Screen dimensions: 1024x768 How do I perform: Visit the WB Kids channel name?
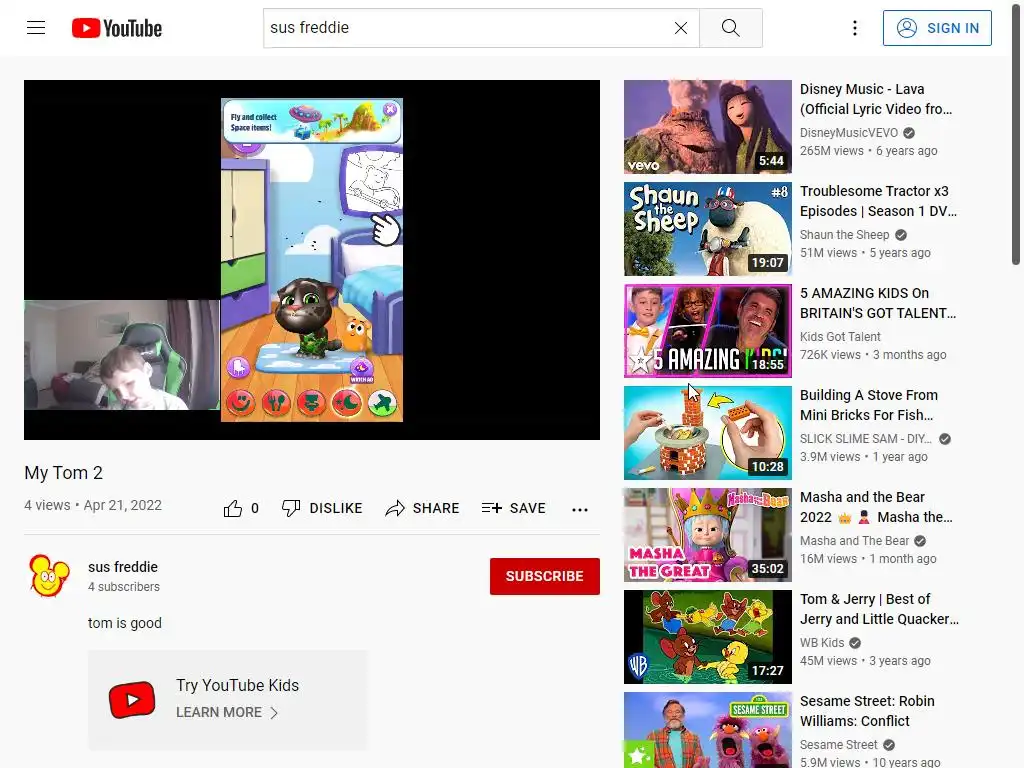[x=822, y=643]
